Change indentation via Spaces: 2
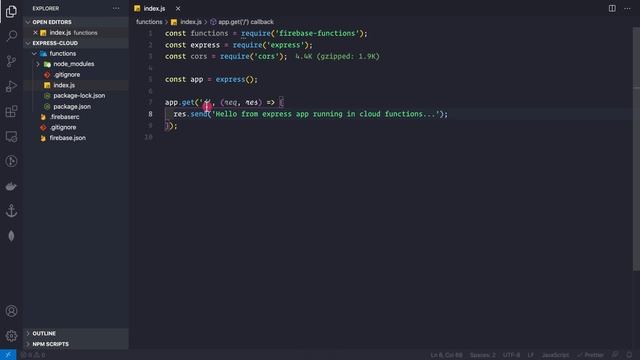 click(482, 355)
